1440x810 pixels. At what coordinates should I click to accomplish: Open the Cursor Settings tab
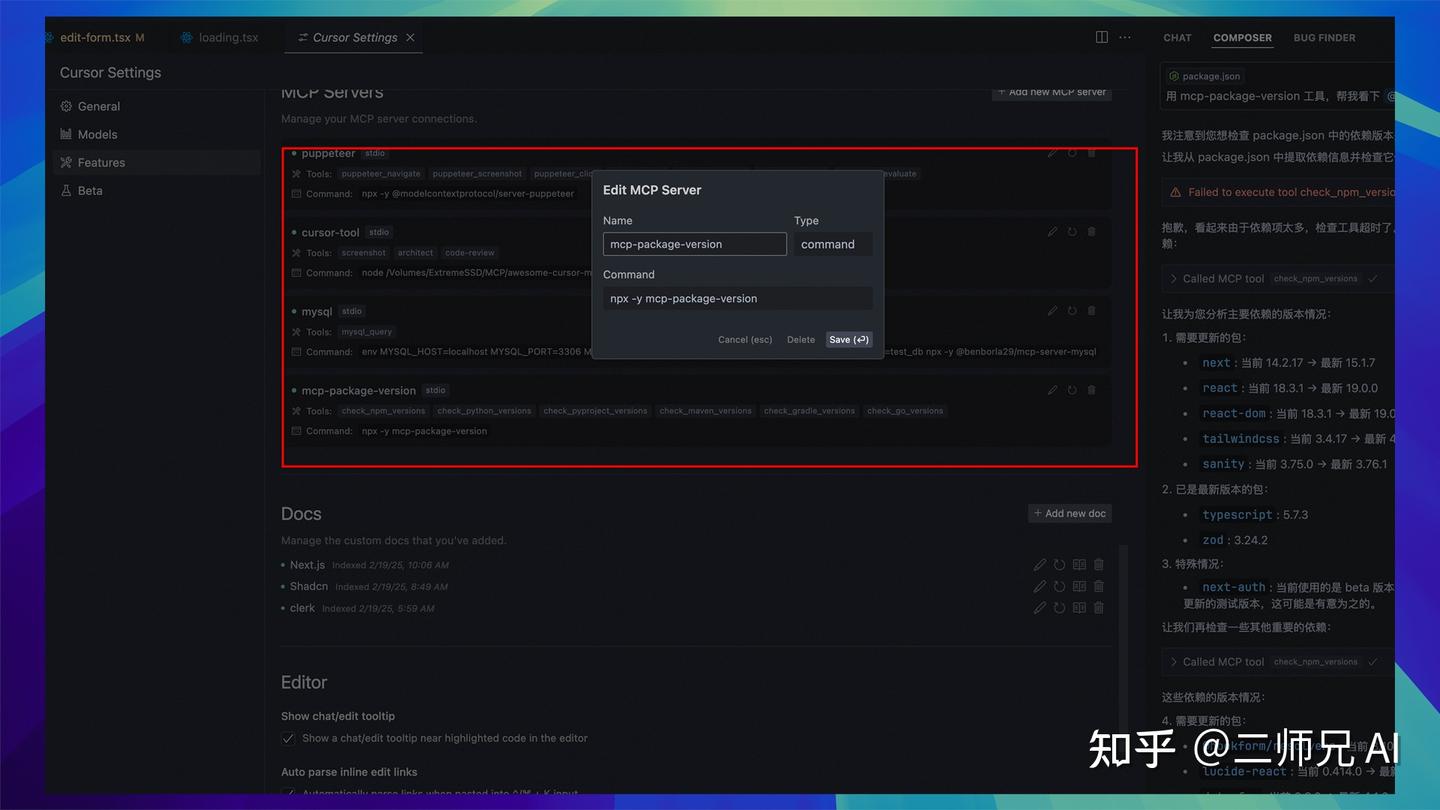353,37
